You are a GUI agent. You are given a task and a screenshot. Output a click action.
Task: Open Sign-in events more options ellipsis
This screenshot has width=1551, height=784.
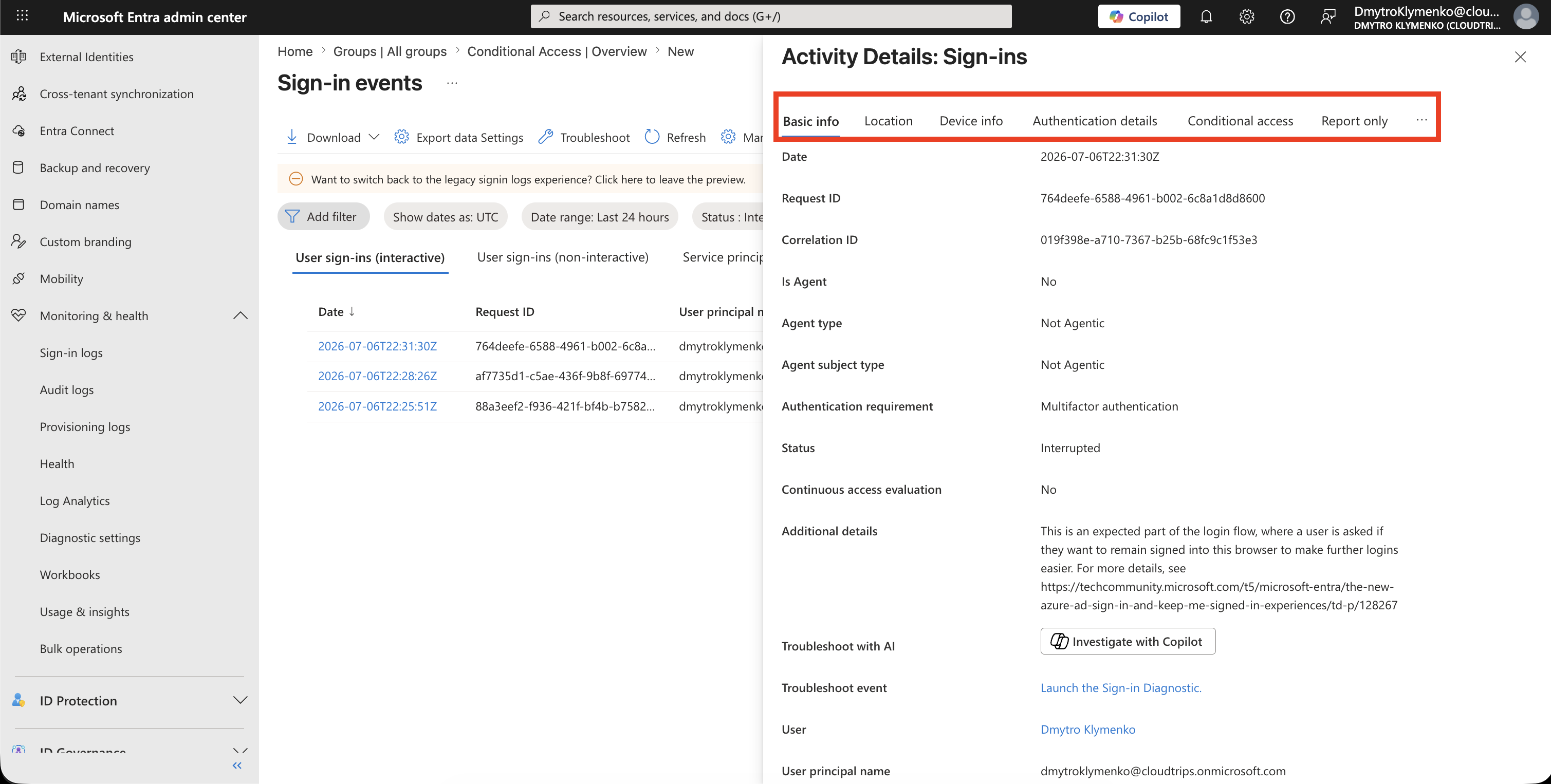pos(452,83)
